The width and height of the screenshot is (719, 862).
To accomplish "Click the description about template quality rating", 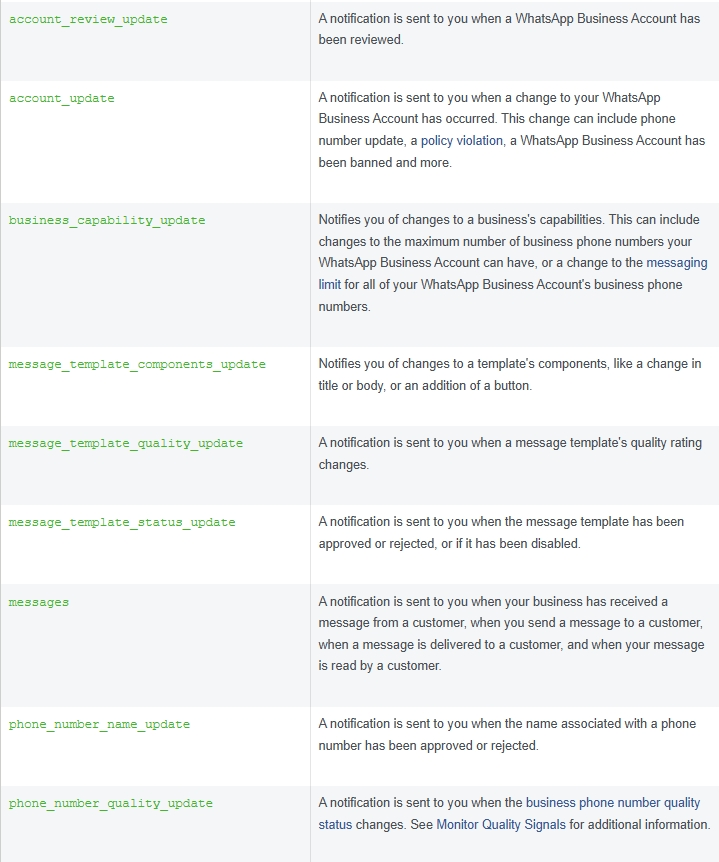I will (510, 454).
